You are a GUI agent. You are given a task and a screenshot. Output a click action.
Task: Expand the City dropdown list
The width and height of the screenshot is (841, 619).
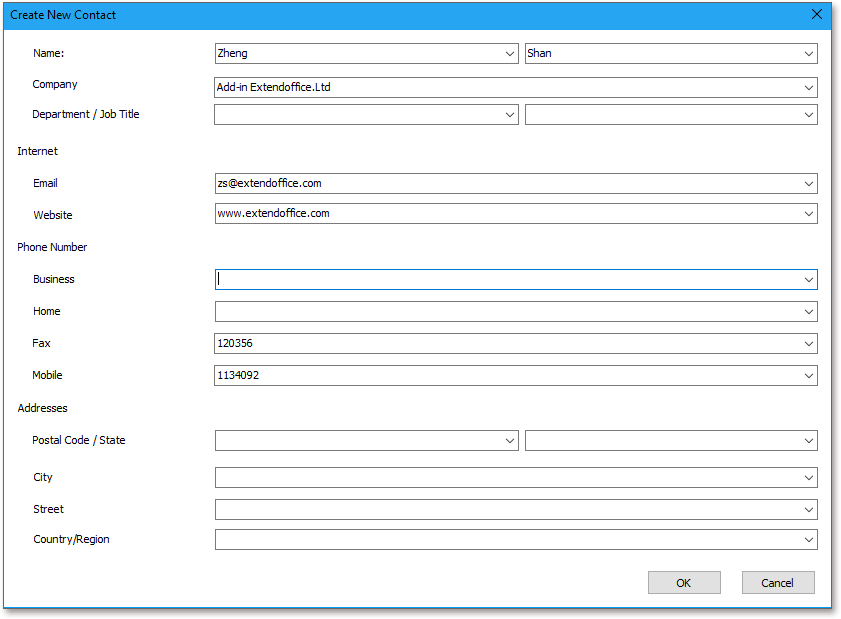coord(808,477)
